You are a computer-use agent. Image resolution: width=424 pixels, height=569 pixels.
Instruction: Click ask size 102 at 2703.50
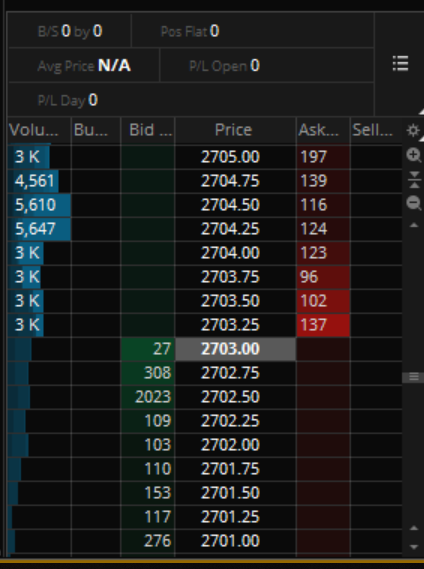click(323, 301)
